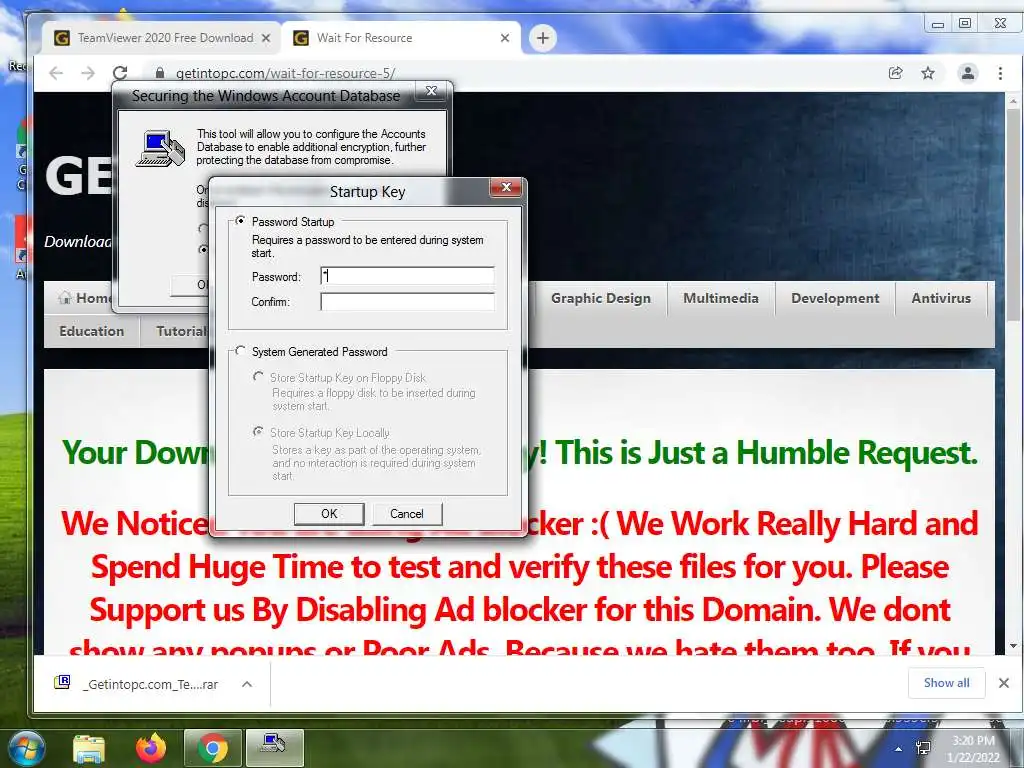This screenshot has height=768, width=1024.
Task: Click Cancel in Startup Key dialog
Action: (x=407, y=514)
